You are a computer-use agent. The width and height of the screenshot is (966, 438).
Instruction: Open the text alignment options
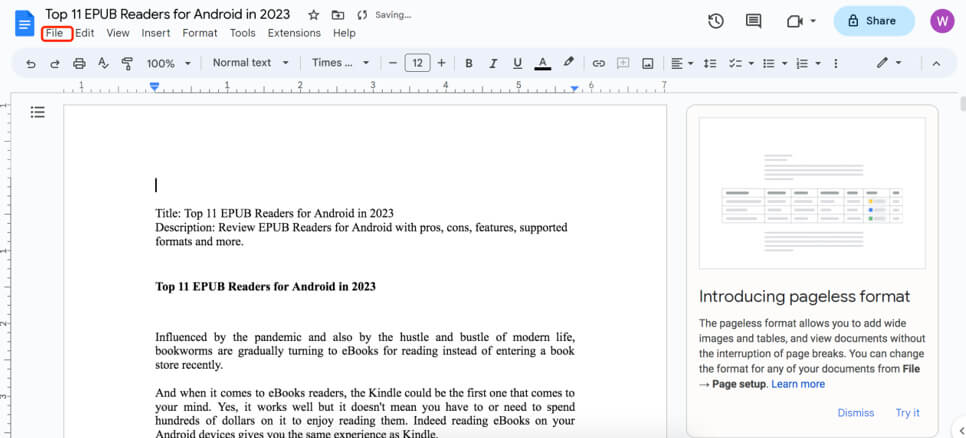tap(682, 63)
